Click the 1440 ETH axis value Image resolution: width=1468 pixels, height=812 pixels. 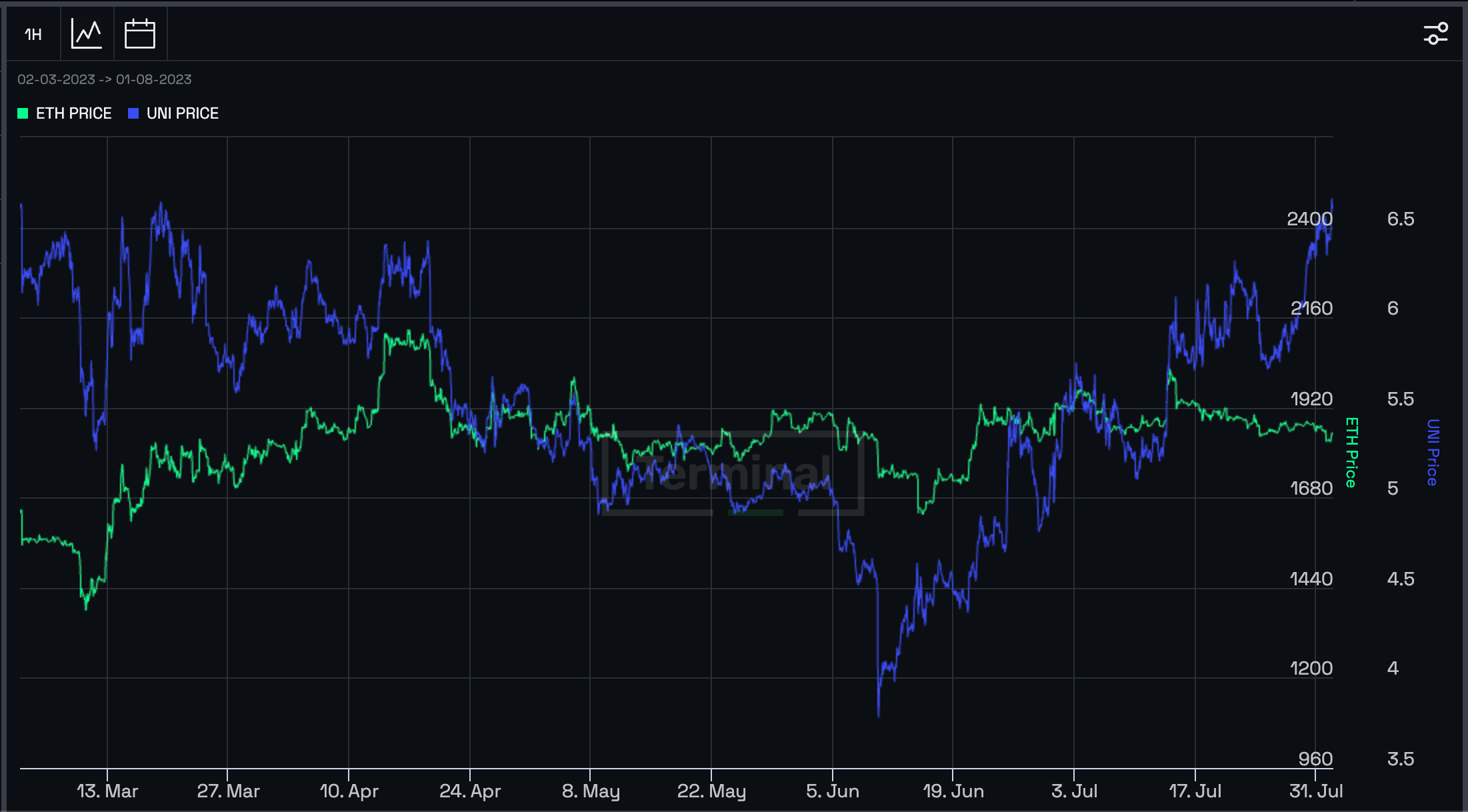click(x=1311, y=579)
